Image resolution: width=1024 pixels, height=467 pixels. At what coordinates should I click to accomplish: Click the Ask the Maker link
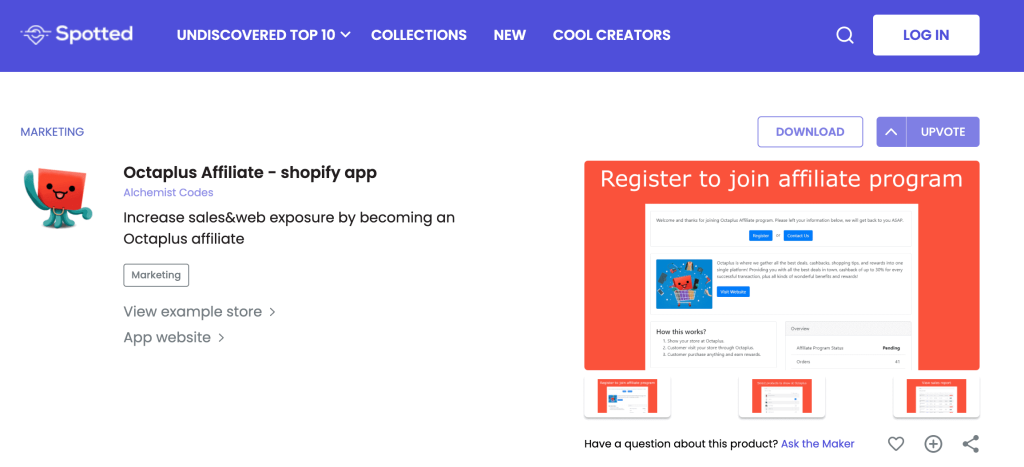click(x=818, y=443)
